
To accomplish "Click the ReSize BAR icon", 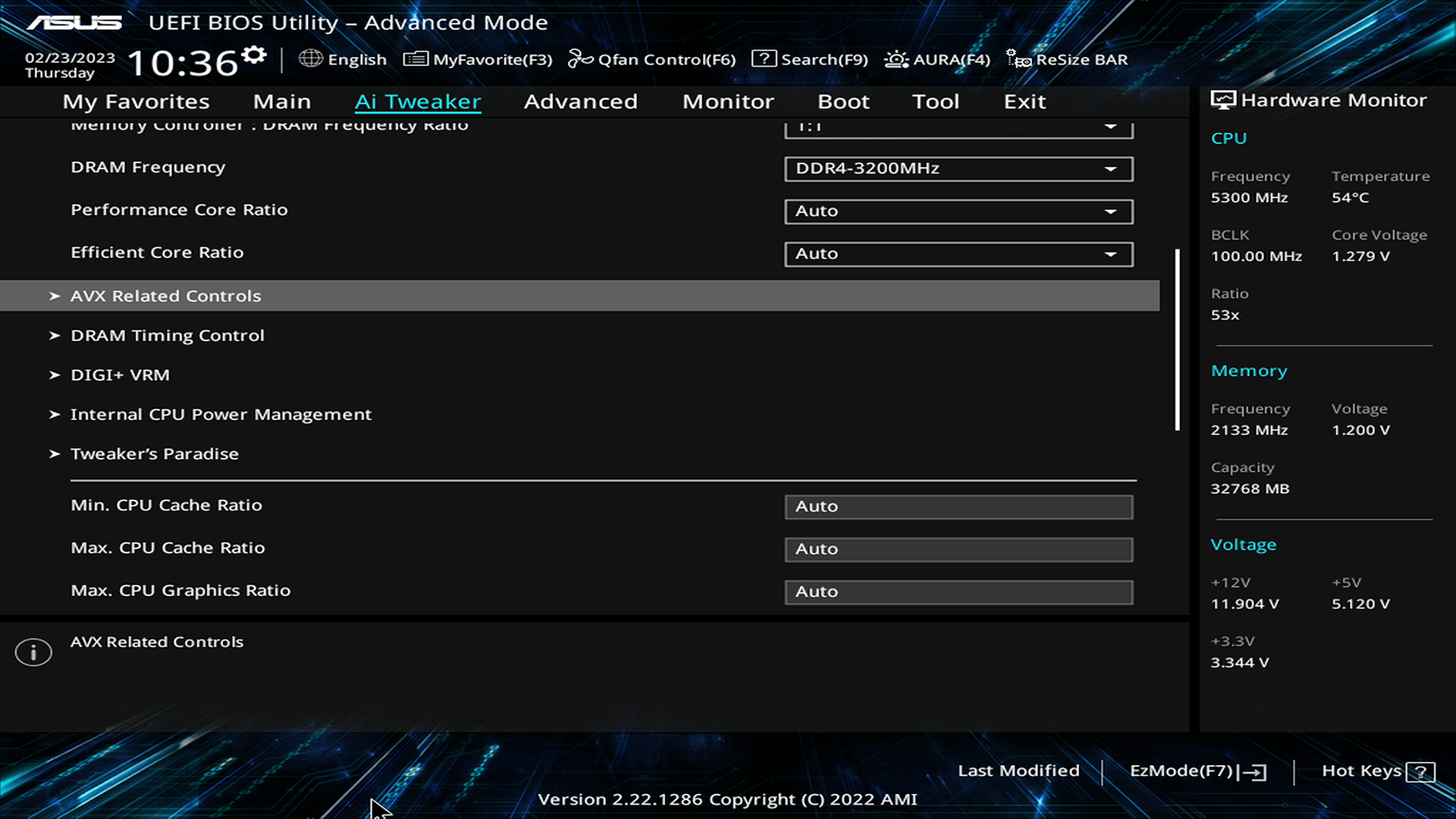I will (1018, 58).
